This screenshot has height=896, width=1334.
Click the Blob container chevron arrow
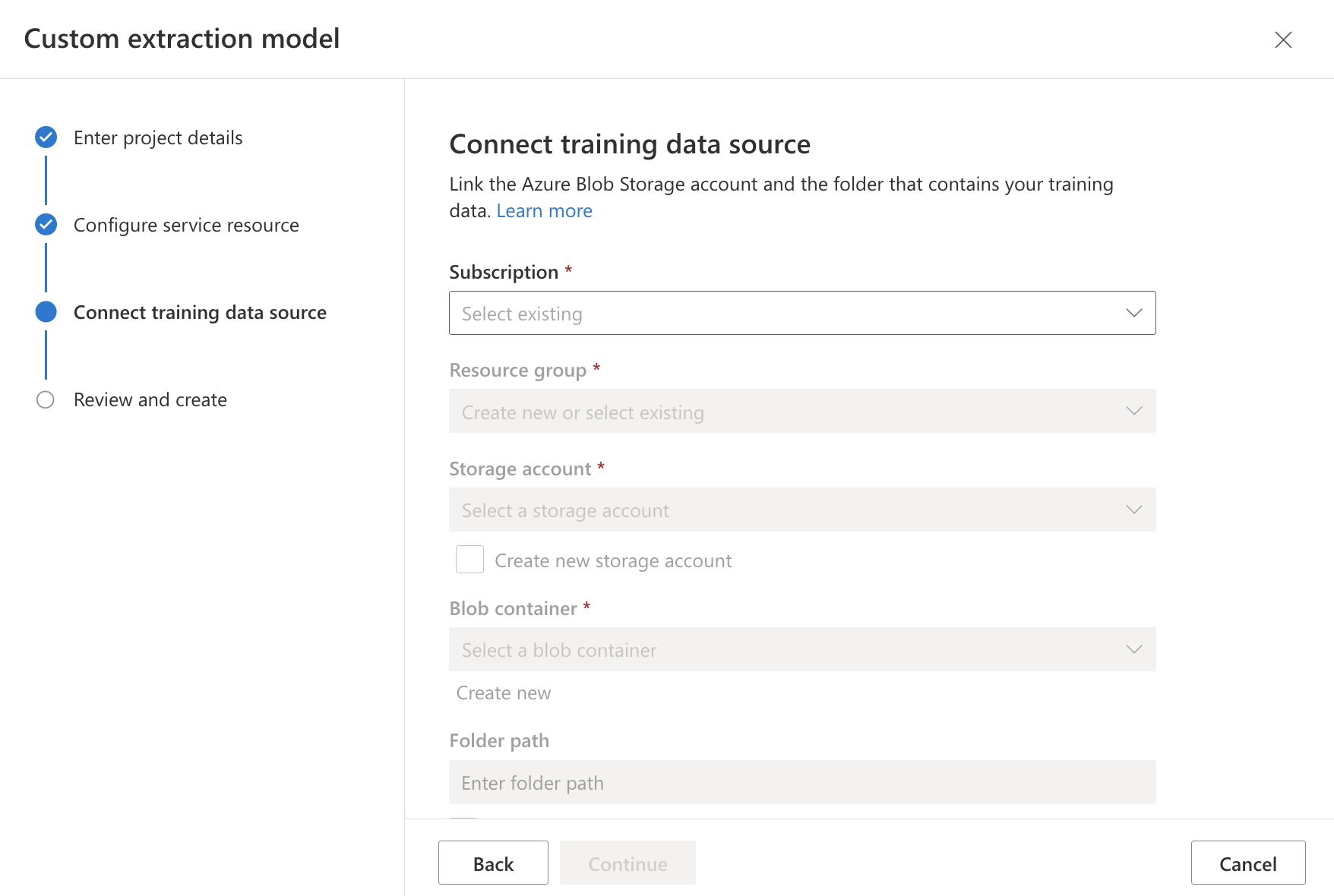[1133, 649]
